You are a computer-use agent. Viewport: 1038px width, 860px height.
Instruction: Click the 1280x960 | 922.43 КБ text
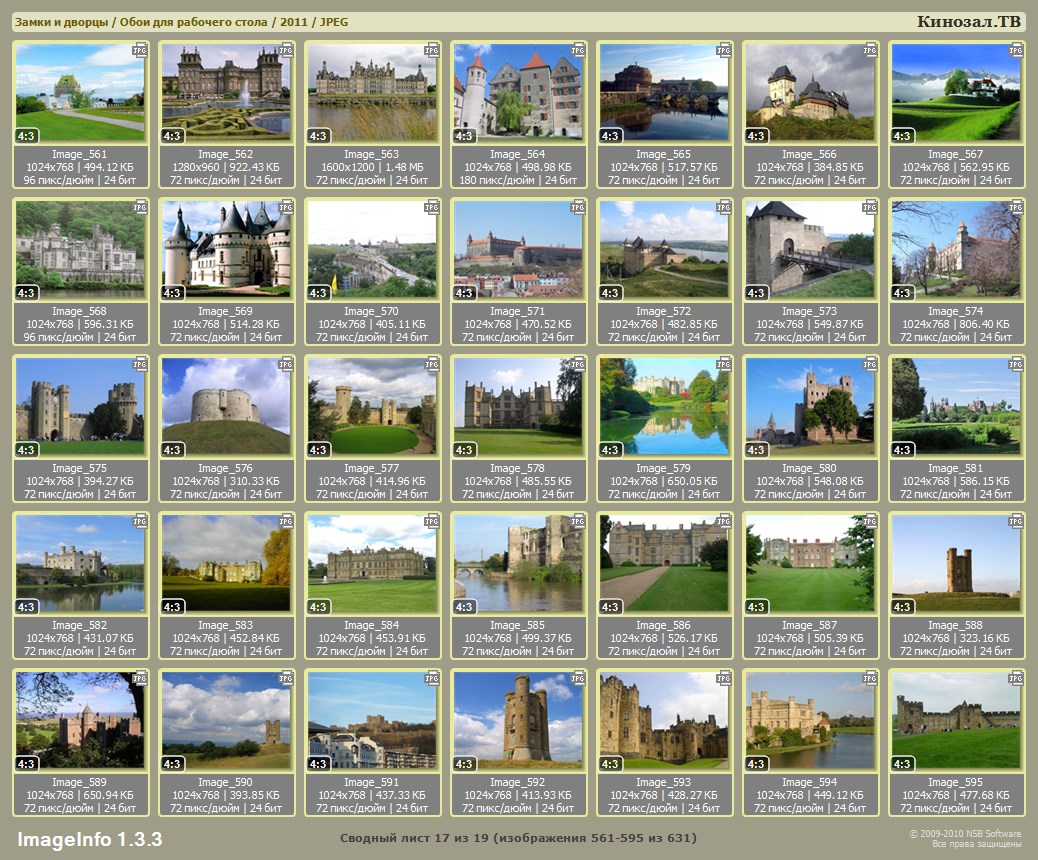pyautogui.click(x=226, y=167)
